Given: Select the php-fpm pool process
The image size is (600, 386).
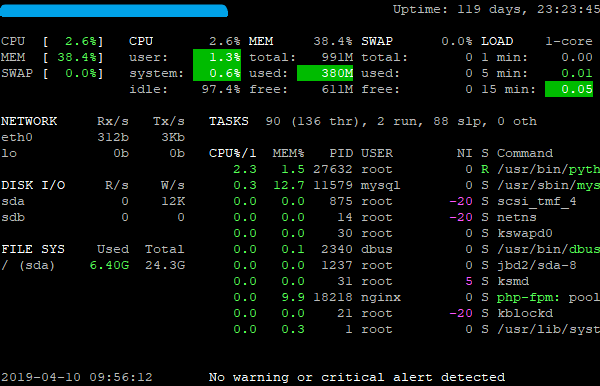Looking at the screenshot, I should pos(416,298).
